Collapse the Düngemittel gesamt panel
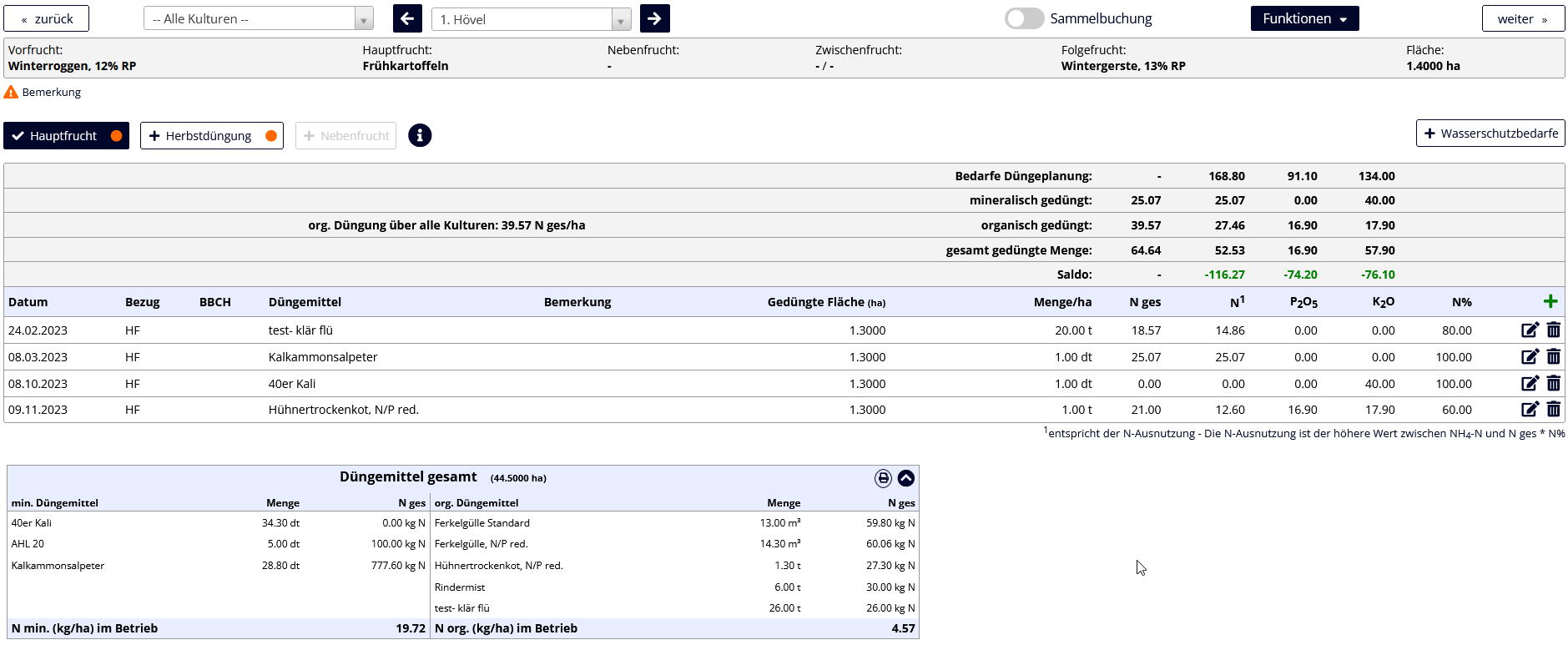1568x645 pixels. coord(906,478)
